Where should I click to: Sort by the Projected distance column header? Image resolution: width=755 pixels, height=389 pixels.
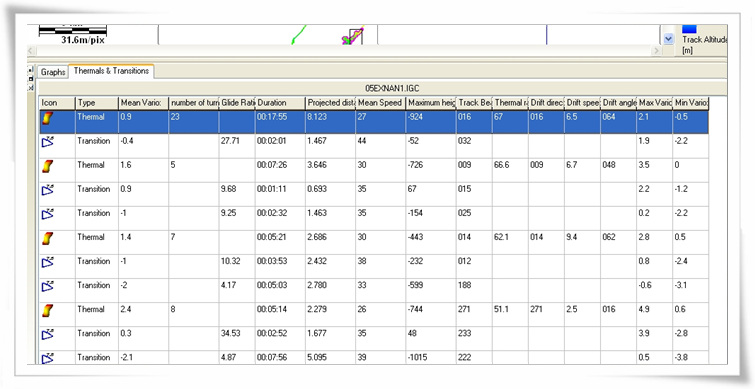(331, 103)
